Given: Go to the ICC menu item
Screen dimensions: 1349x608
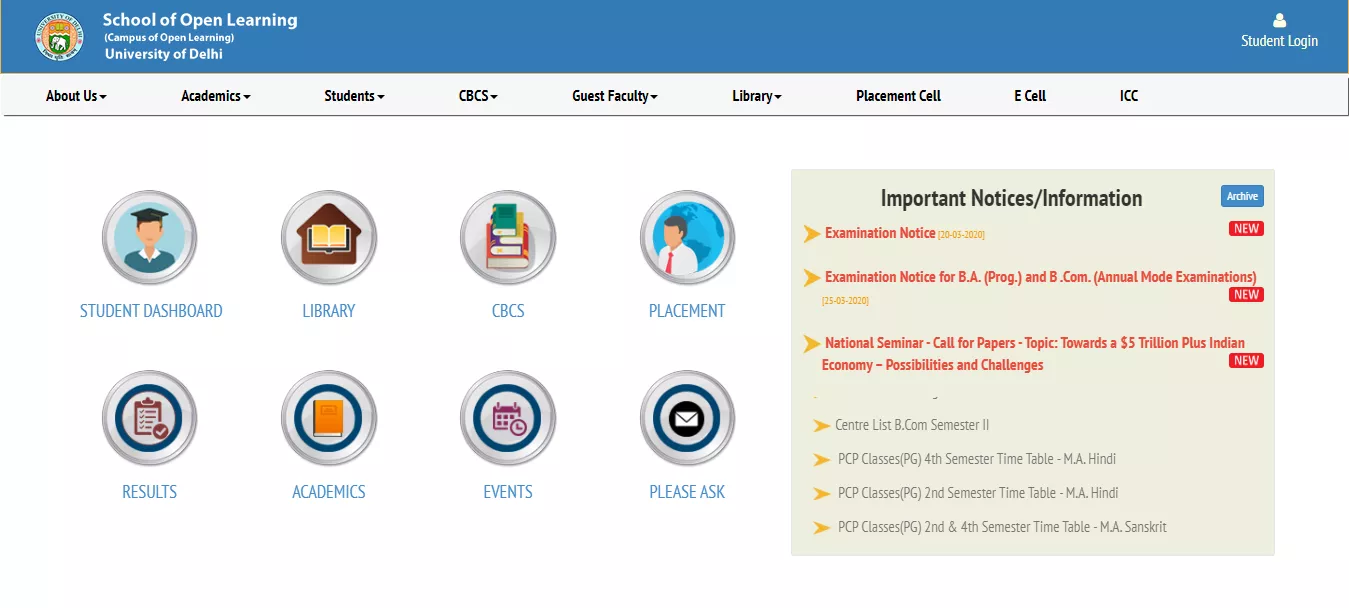Looking at the screenshot, I should pyautogui.click(x=1129, y=96).
